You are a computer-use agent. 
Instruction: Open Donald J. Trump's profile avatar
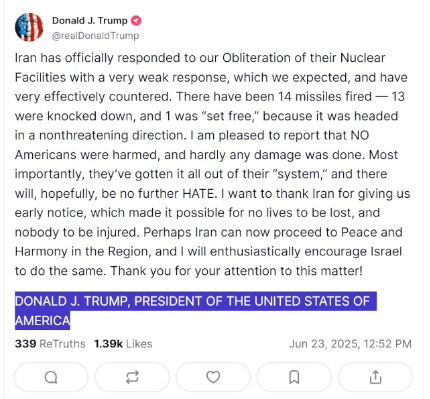[x=29, y=27]
